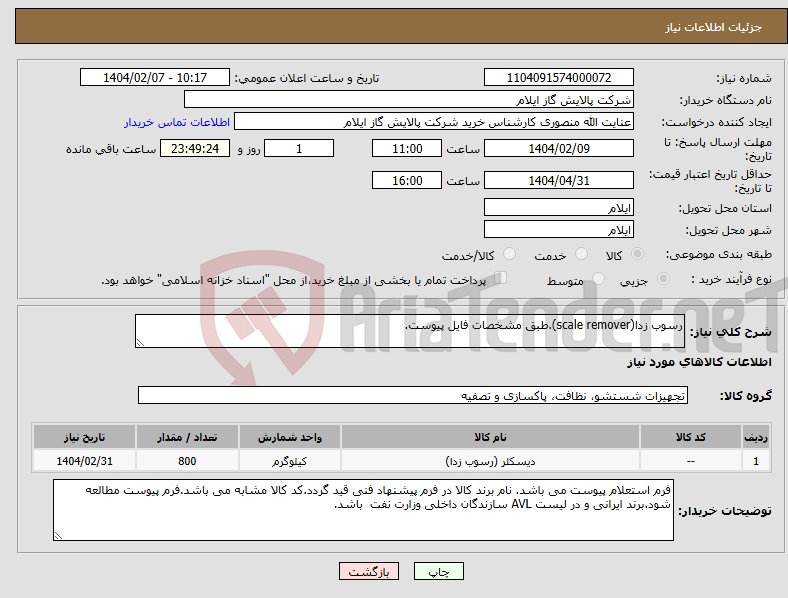Click the need date cell 1404/02/31
Image resolution: width=788 pixels, height=598 pixels.
(x=84, y=461)
